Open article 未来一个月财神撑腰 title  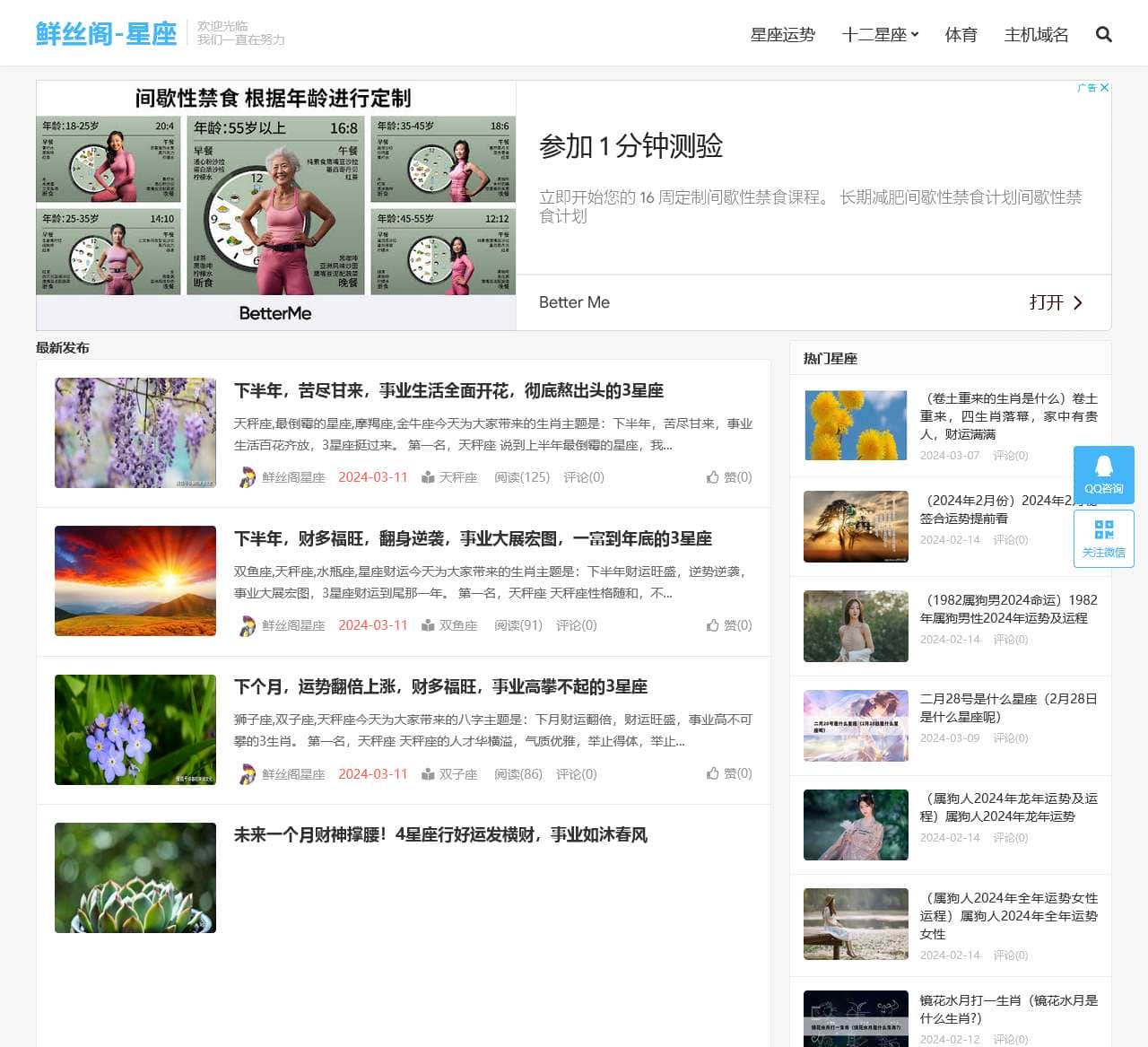[x=441, y=834]
